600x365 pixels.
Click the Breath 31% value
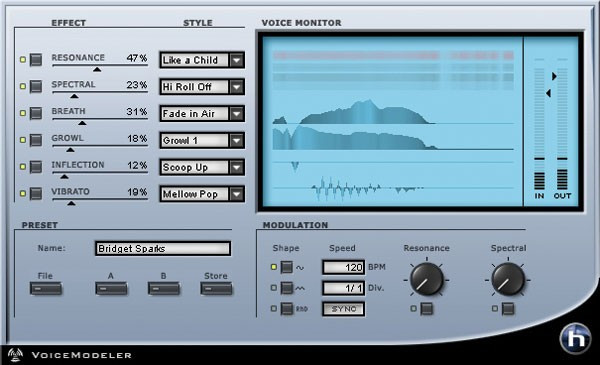[x=137, y=112]
